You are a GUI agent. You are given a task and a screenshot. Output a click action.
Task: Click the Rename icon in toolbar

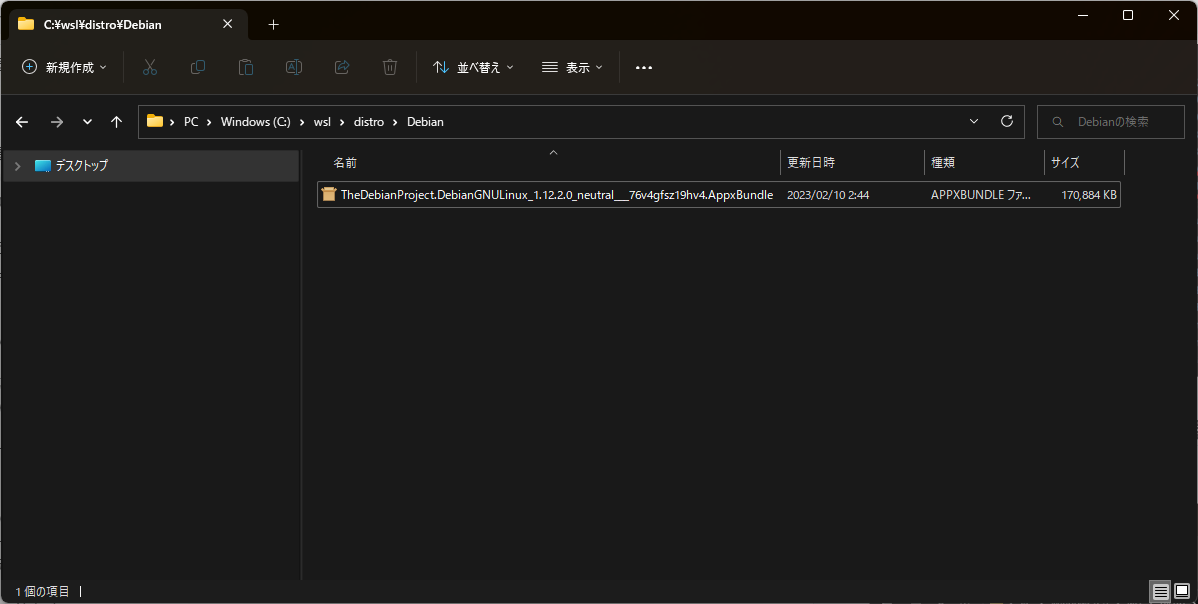(x=293, y=67)
